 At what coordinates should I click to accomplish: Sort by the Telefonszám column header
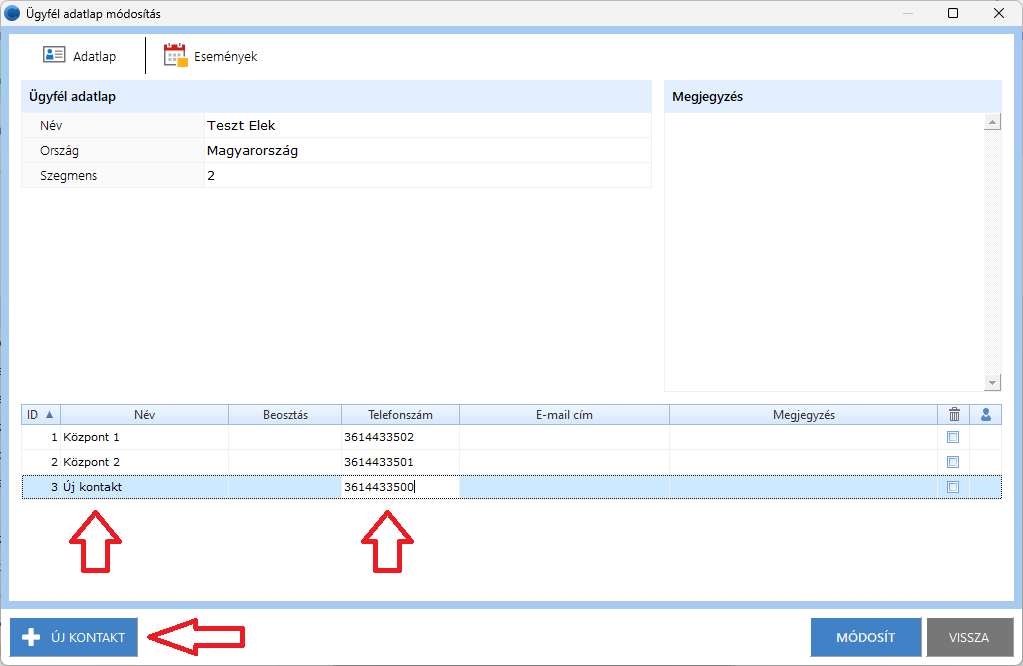[400, 415]
